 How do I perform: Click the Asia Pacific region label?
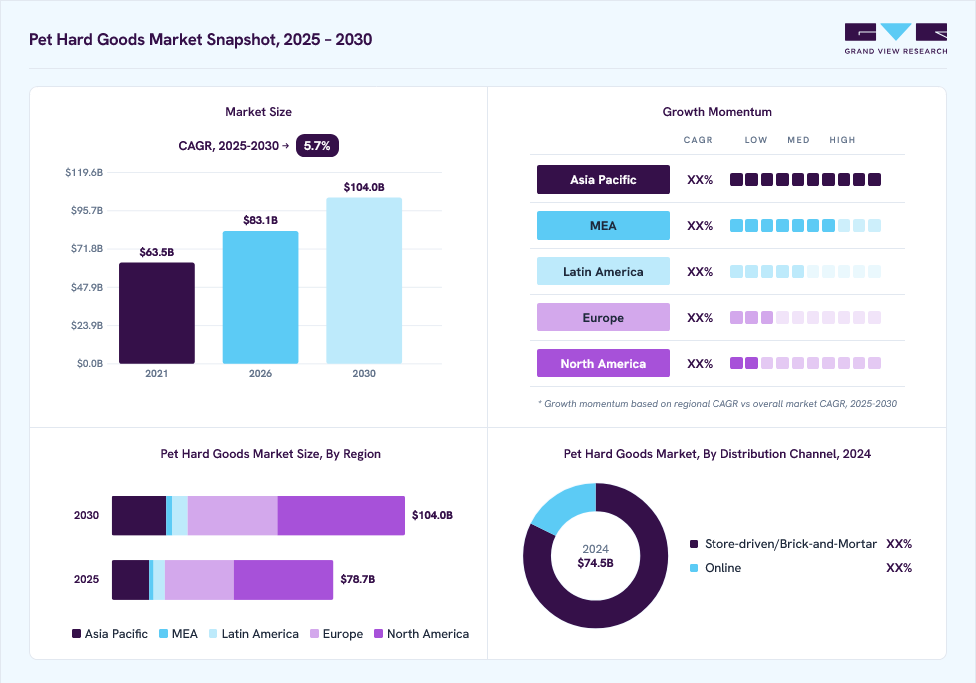(603, 179)
